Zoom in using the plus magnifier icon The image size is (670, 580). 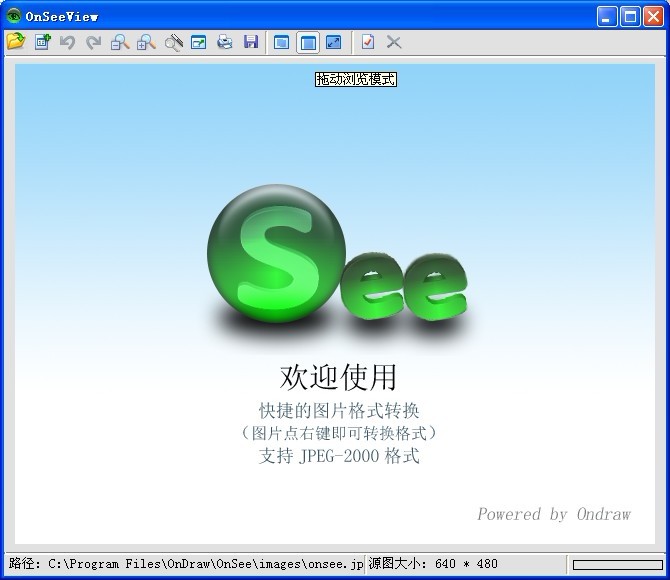coord(146,42)
